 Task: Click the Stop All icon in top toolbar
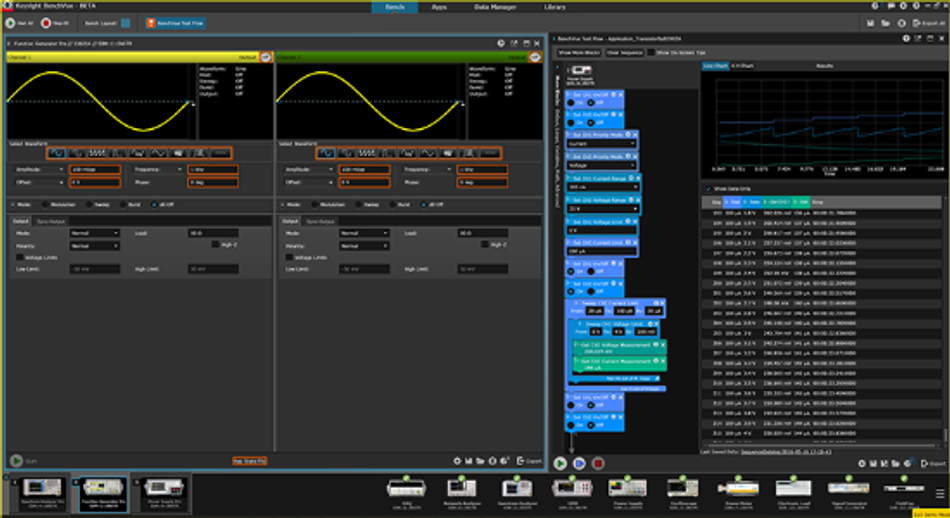pyautogui.click(x=46, y=23)
